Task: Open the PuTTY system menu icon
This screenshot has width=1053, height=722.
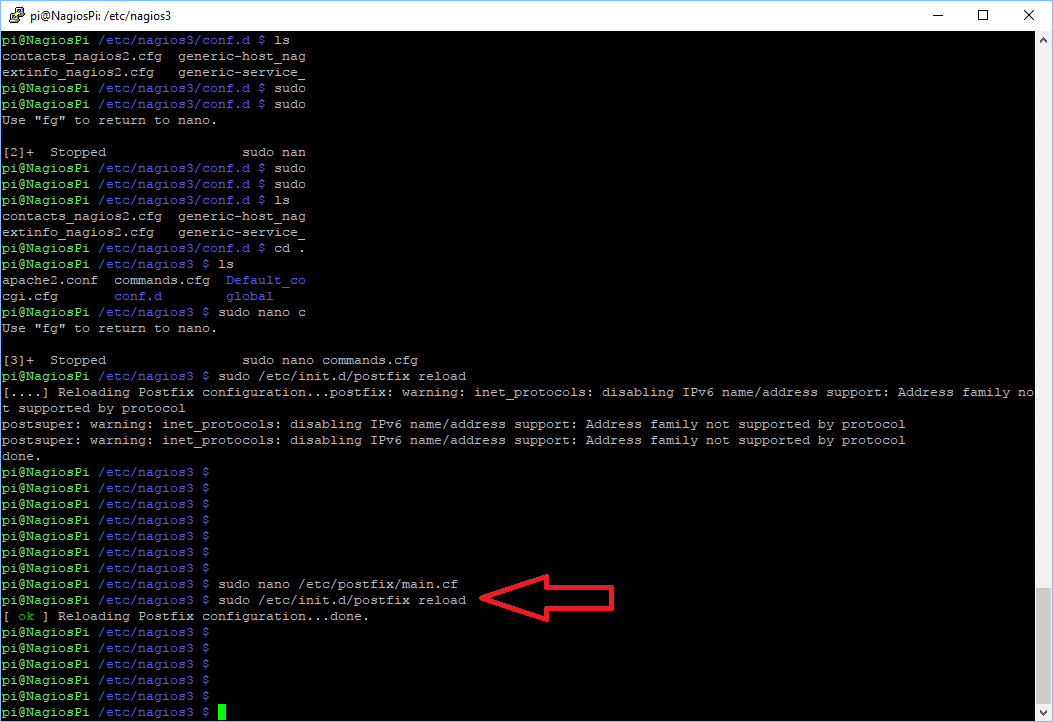Action: [x=16, y=15]
